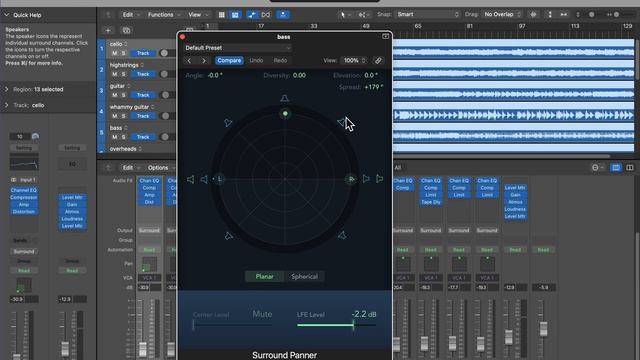Image resolution: width=640 pixels, height=360 pixels.
Task: Switch the mixer to the wide strip view icon
Action: (629, 168)
